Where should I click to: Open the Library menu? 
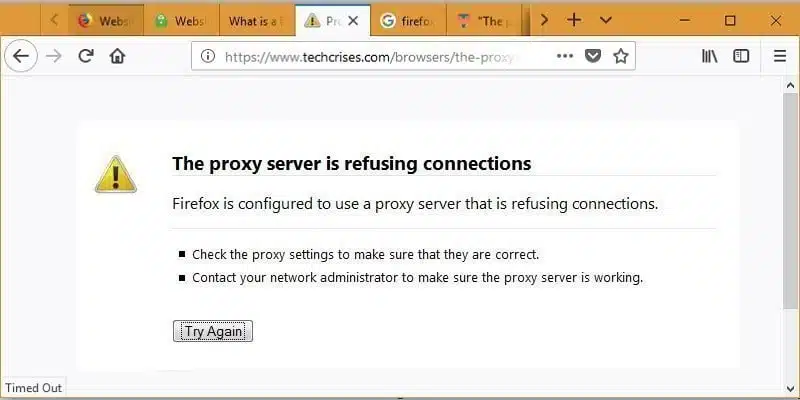(x=710, y=56)
